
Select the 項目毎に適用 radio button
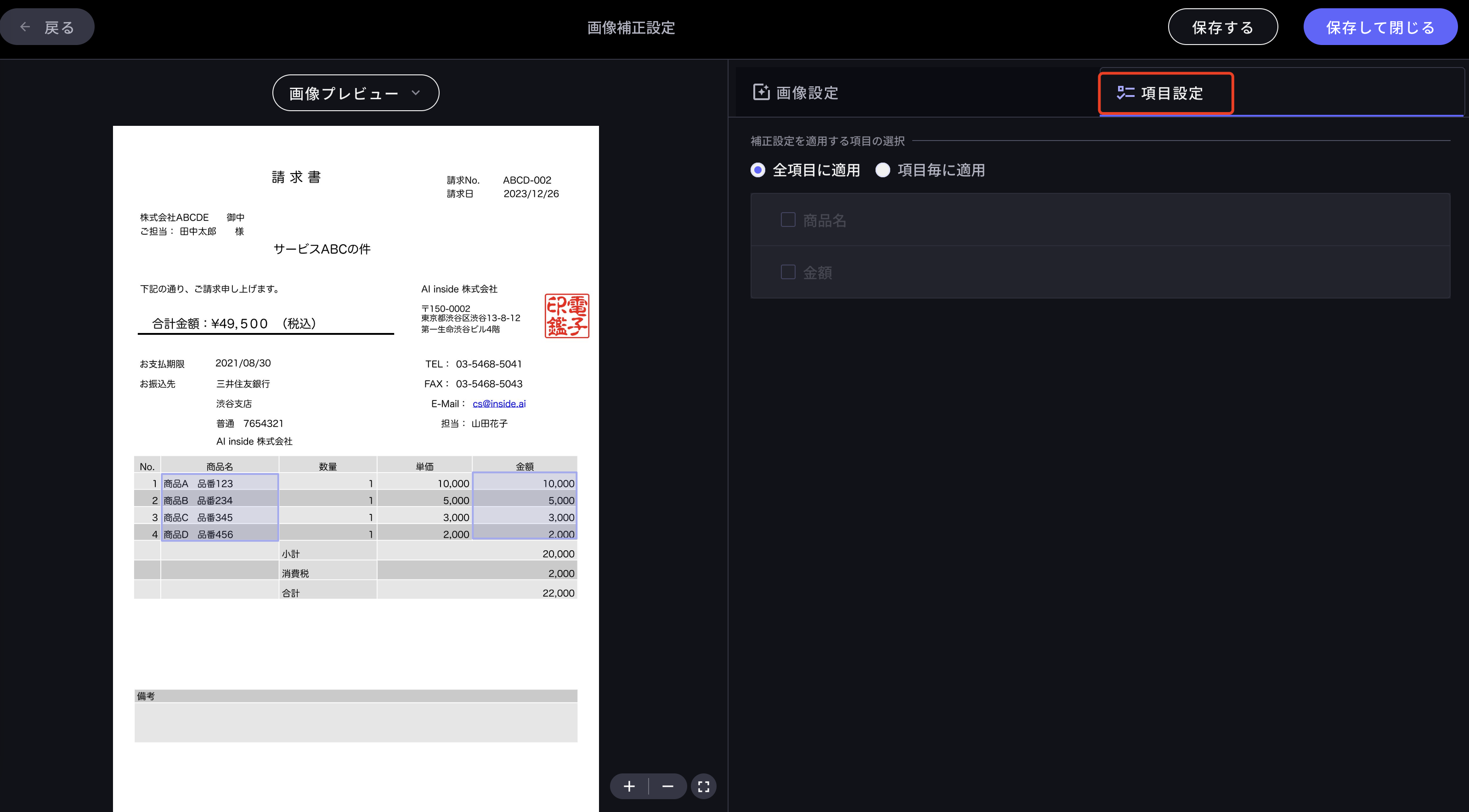pyautogui.click(x=883, y=170)
